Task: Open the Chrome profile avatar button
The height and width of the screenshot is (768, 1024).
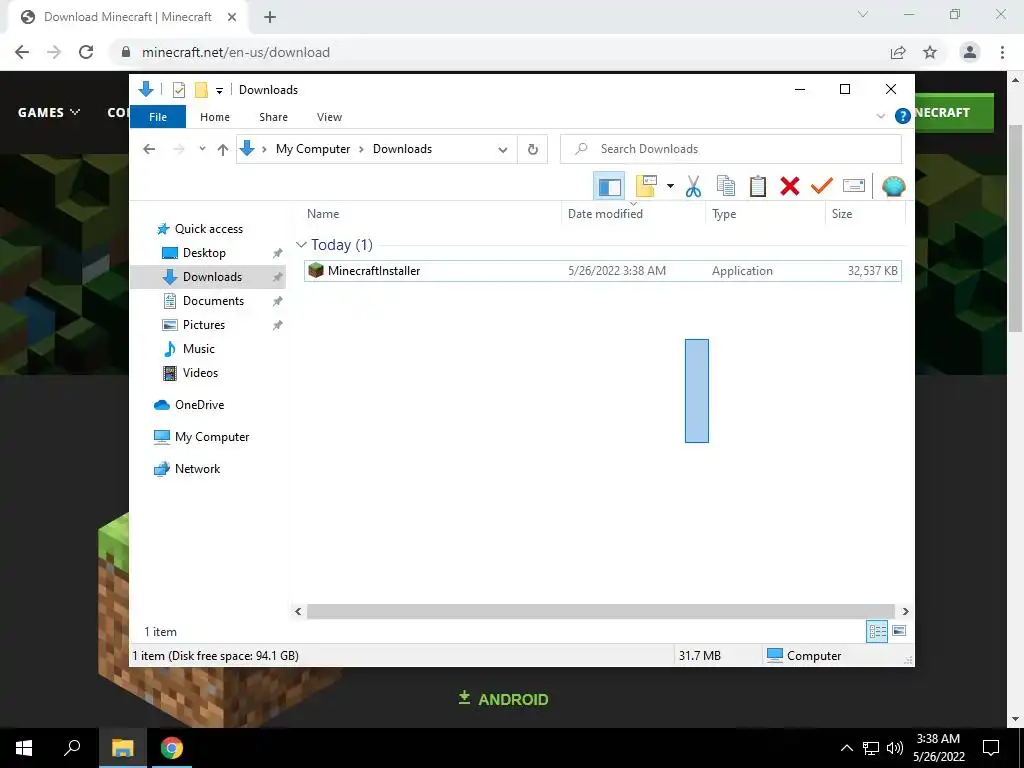Action: [x=970, y=52]
